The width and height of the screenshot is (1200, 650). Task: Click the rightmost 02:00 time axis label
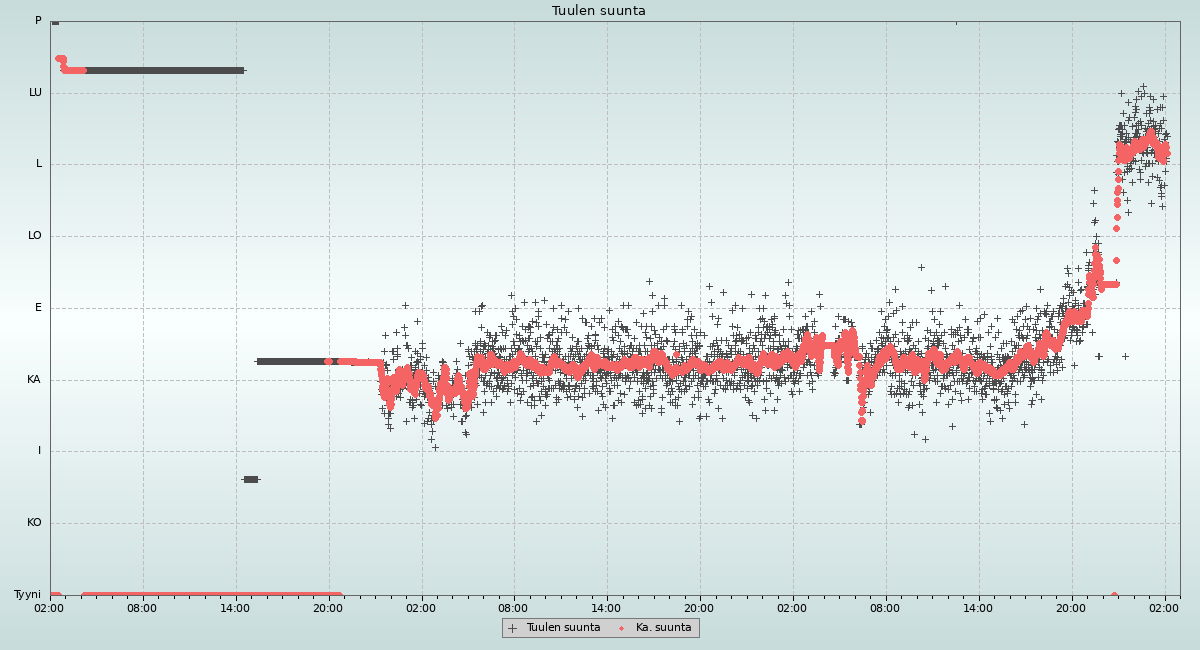[1165, 607]
